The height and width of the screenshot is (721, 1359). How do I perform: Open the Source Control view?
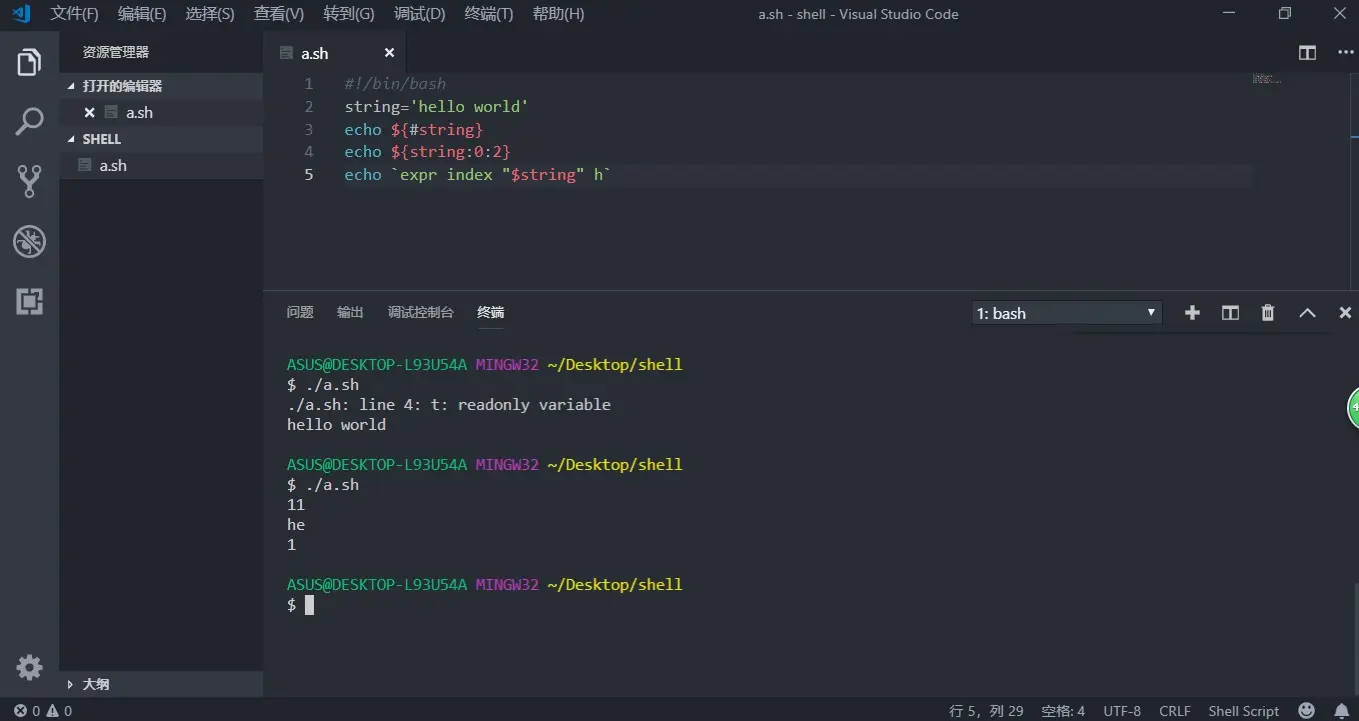pos(29,181)
